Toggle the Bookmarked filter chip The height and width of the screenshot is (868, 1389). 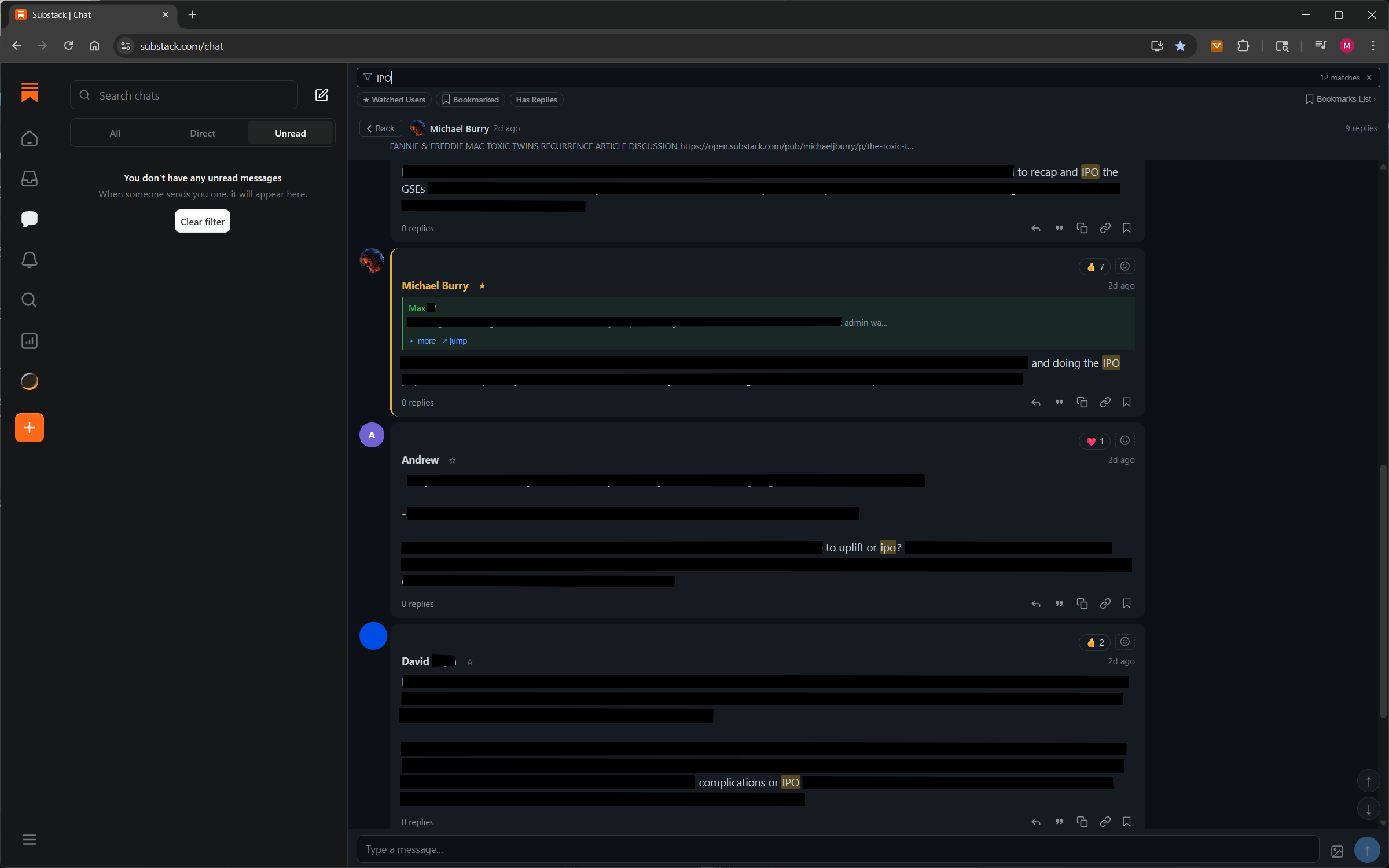point(470,99)
